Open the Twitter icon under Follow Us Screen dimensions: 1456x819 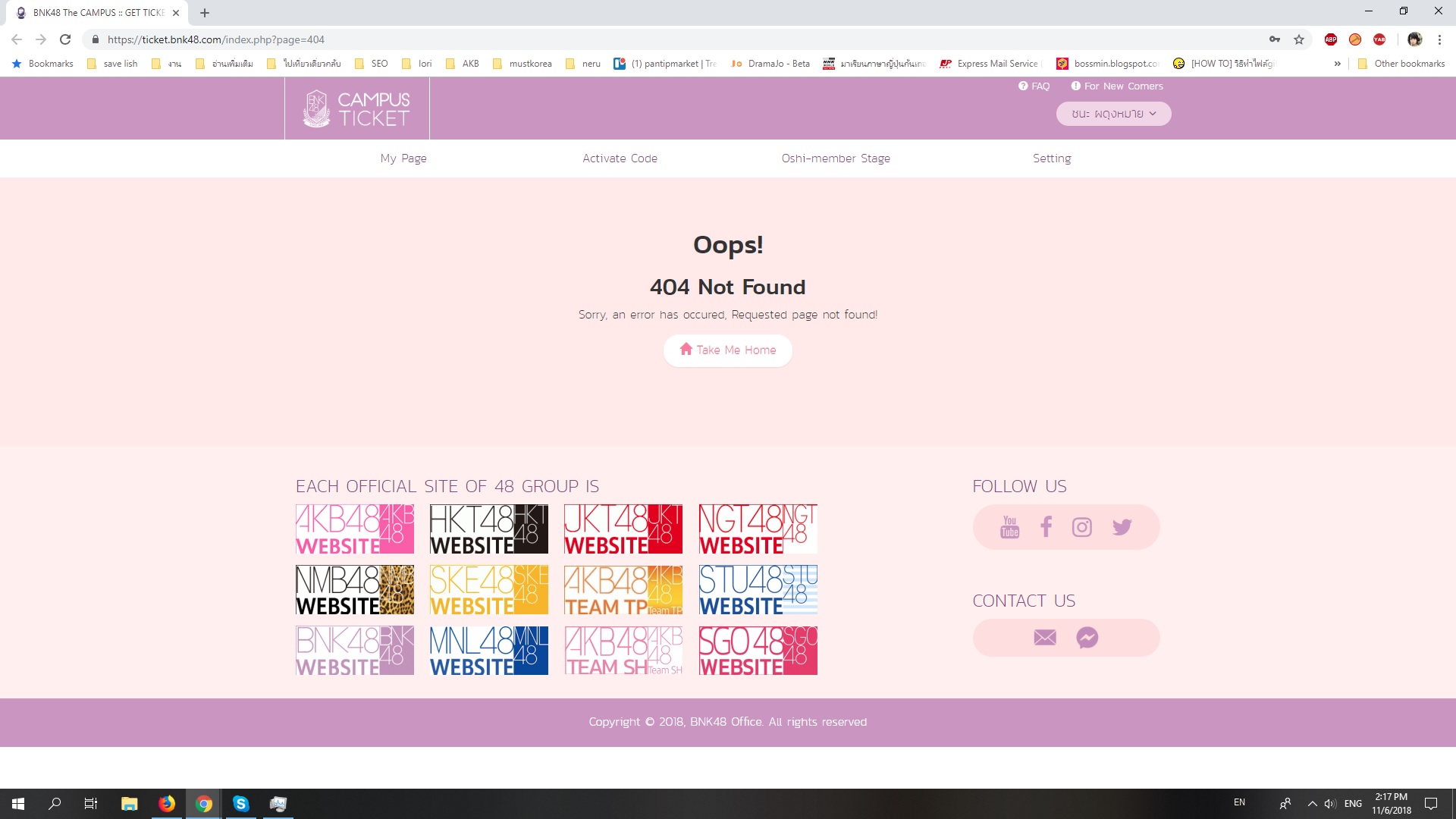coord(1122,527)
